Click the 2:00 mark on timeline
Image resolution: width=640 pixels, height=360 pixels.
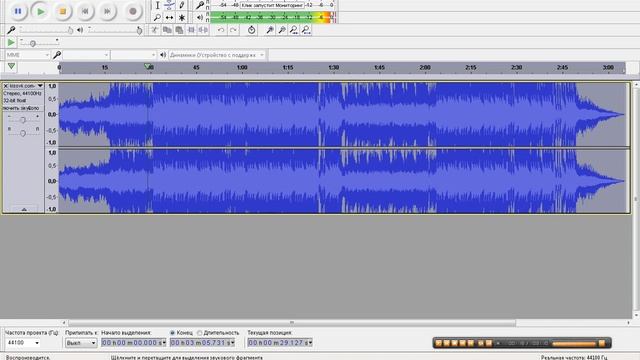coord(425,67)
